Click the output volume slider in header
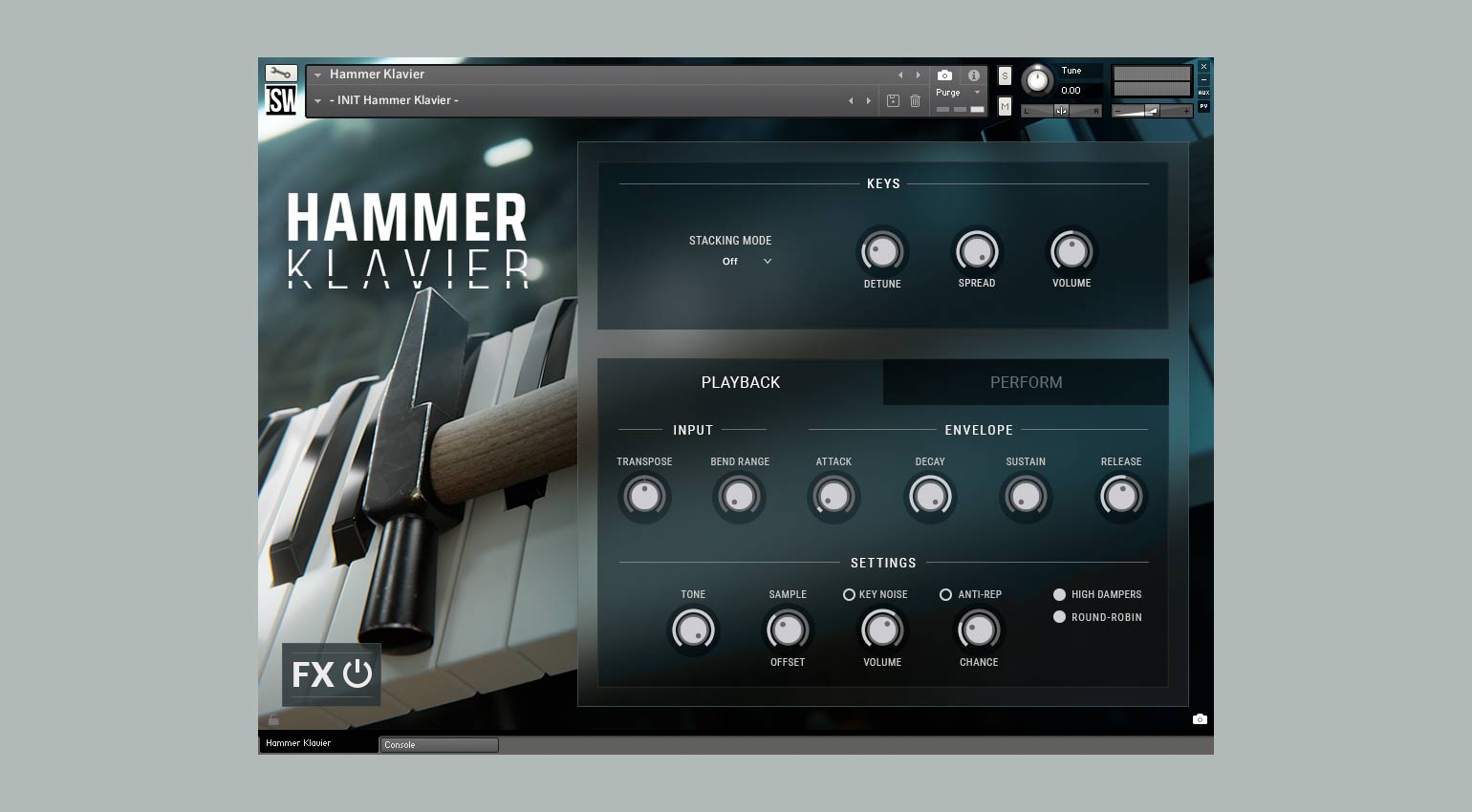The width and height of the screenshot is (1472, 812). [x=1152, y=111]
